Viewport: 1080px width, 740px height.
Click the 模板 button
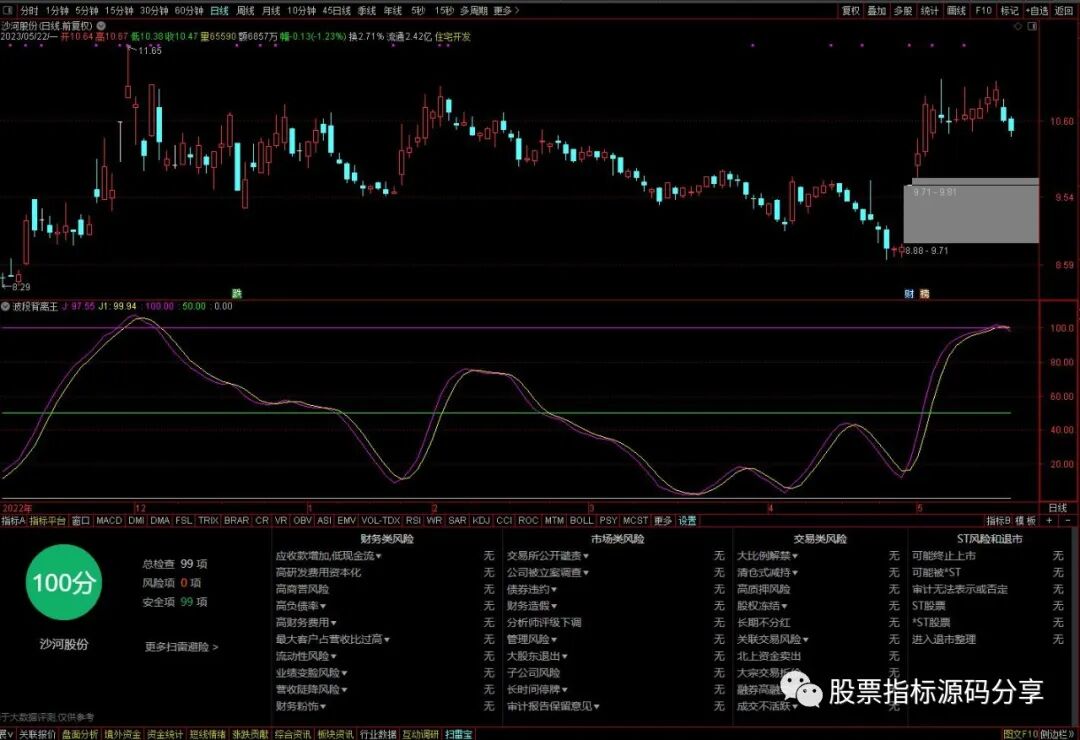1026,521
